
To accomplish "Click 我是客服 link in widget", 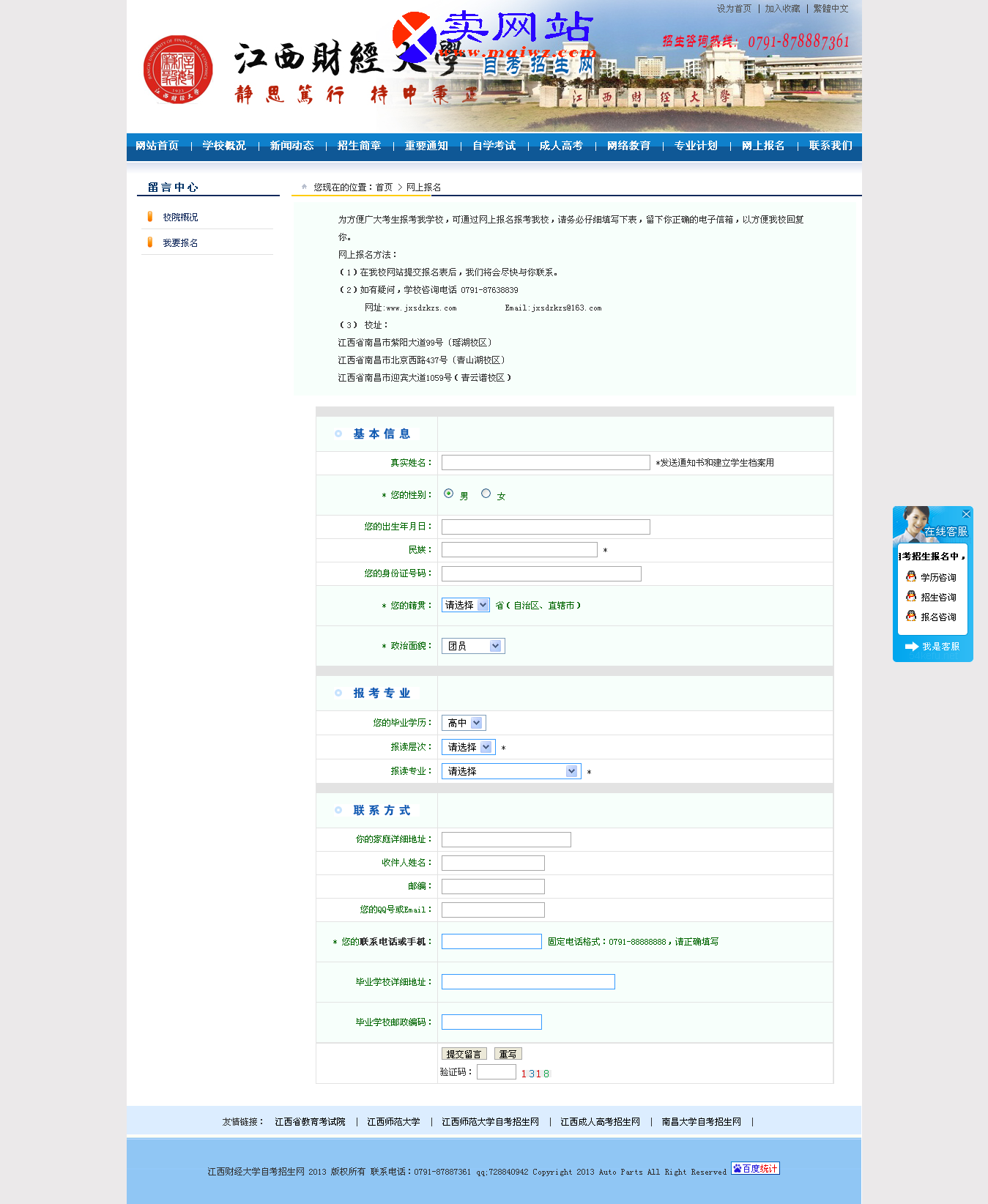I will click(940, 647).
